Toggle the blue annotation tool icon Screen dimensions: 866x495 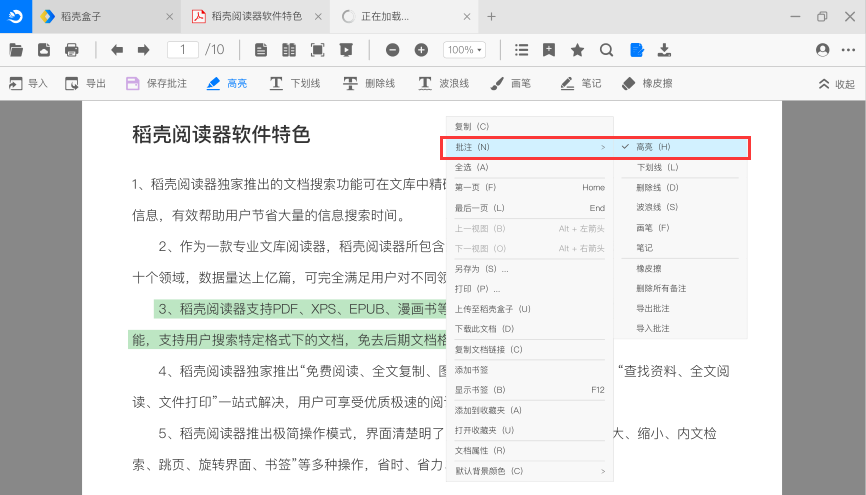[x=637, y=50]
